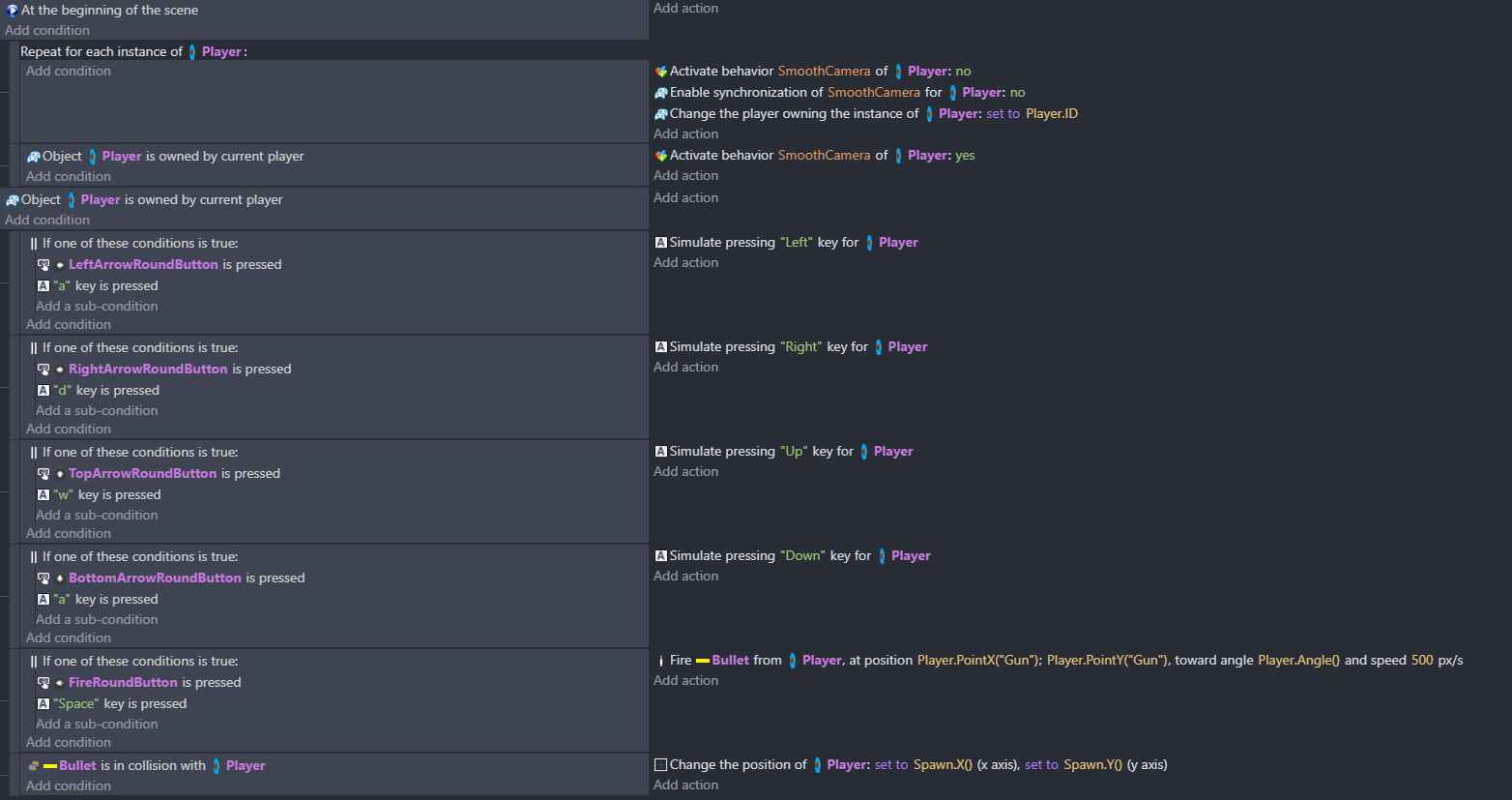
Task: Click the scene-start icon beside 'At the beginning of the scene'
Action: [13, 11]
